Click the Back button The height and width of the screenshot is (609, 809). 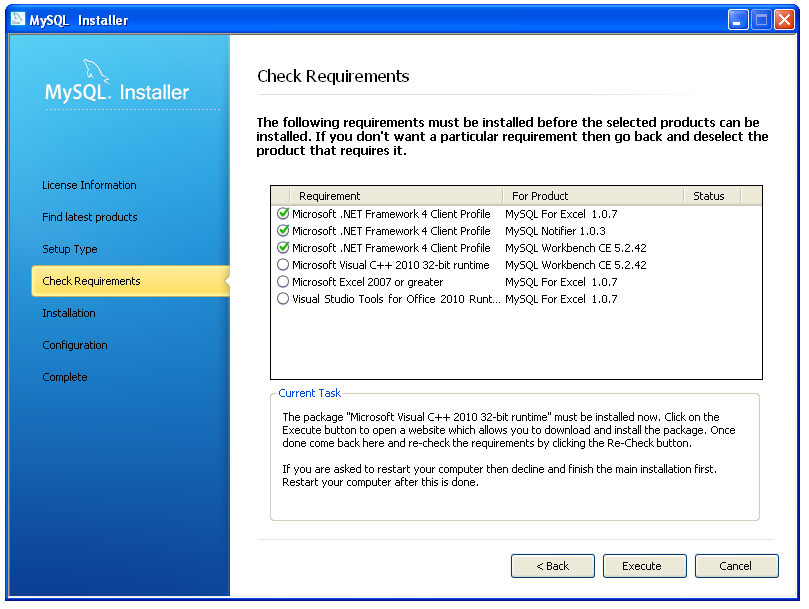[553, 566]
